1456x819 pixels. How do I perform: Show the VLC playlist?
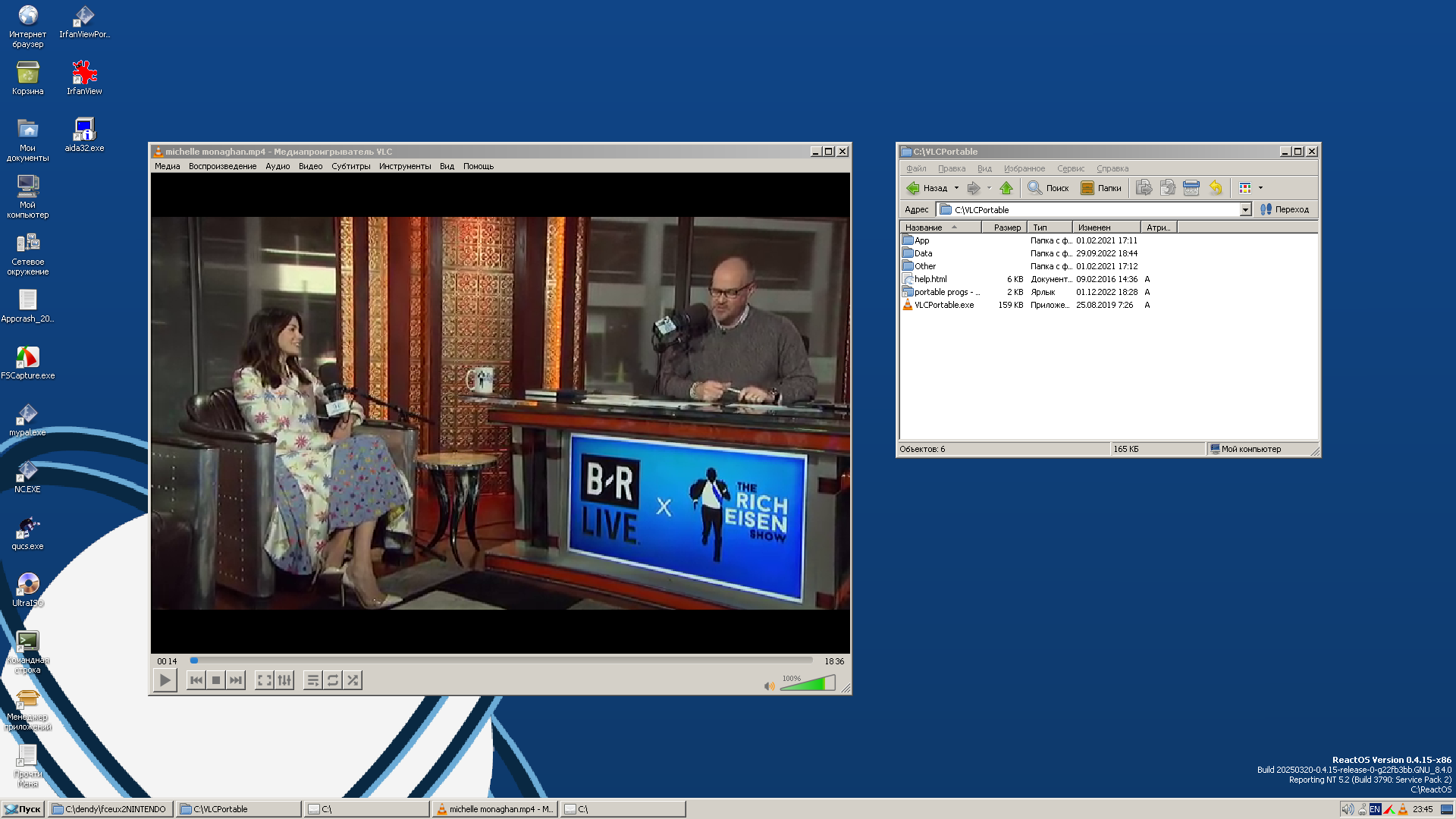[312, 680]
